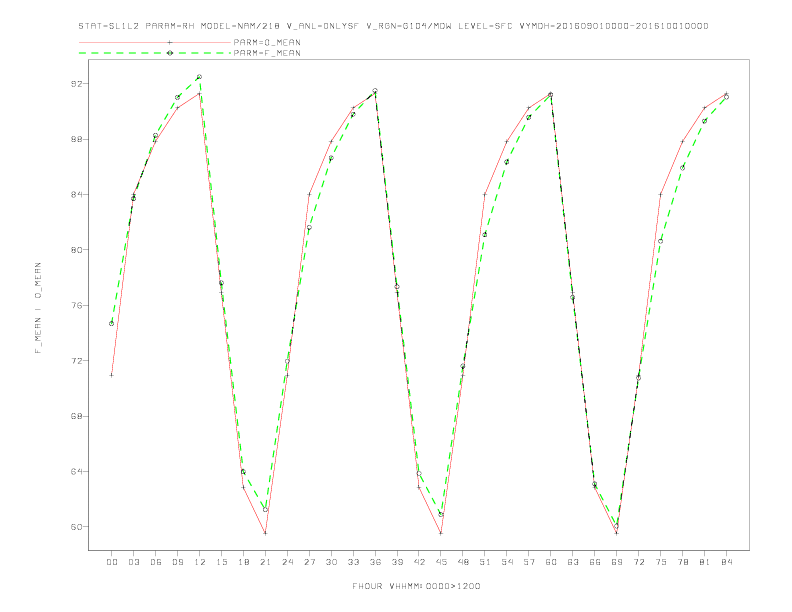The image size is (792, 612).
Task: Click x-axis forecast hour label 39
Action: coord(397,562)
